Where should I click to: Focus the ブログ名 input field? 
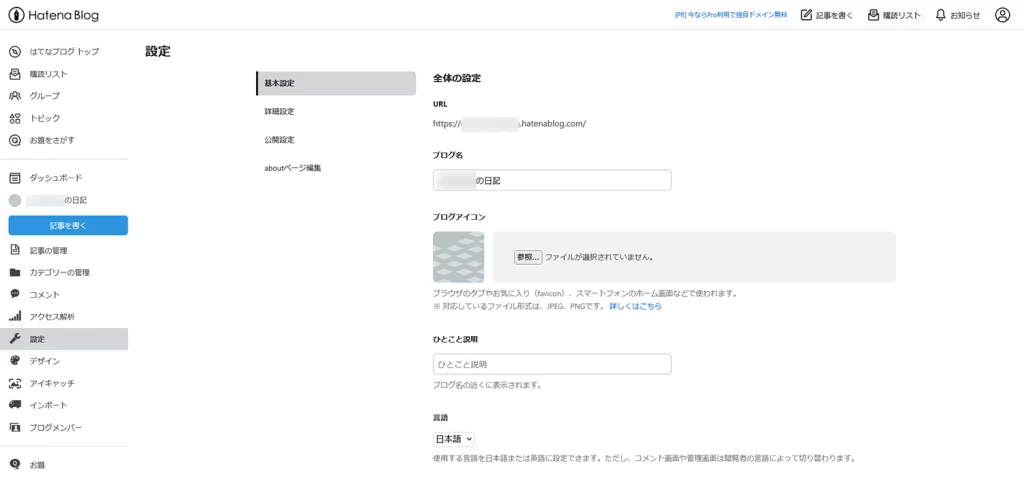[x=552, y=180]
